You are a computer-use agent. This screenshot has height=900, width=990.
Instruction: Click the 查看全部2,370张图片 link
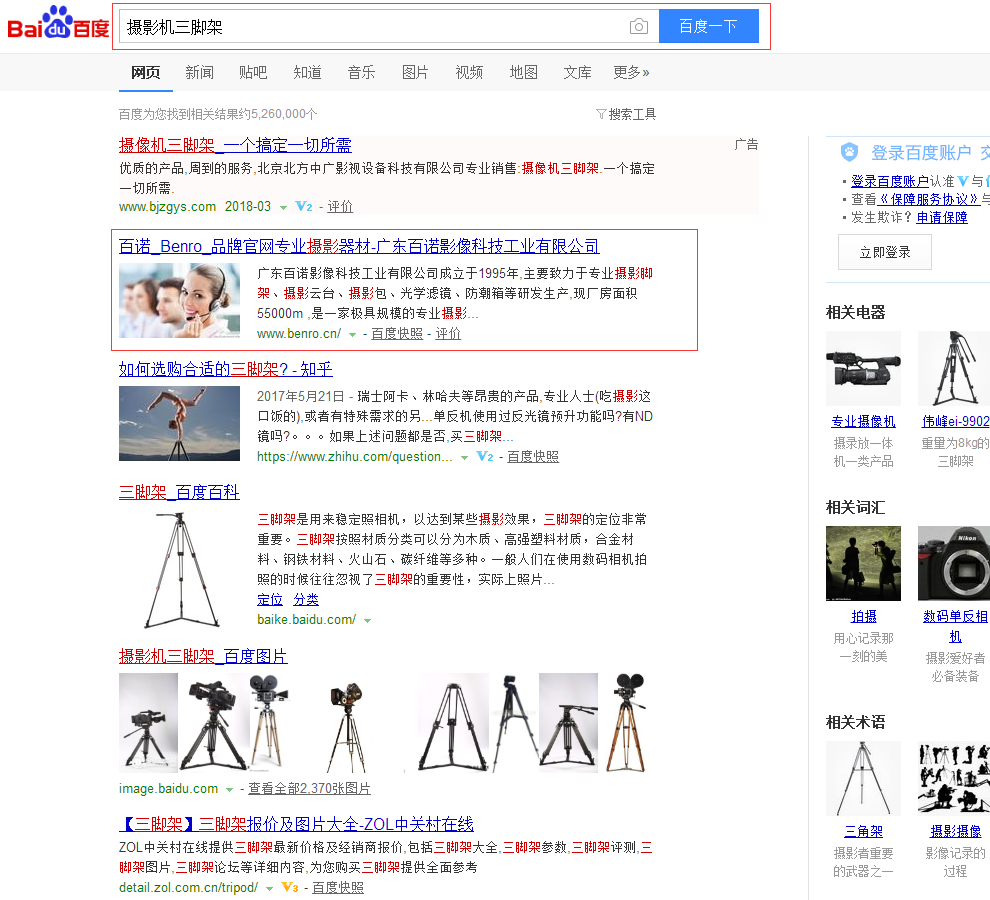pyautogui.click(x=309, y=789)
